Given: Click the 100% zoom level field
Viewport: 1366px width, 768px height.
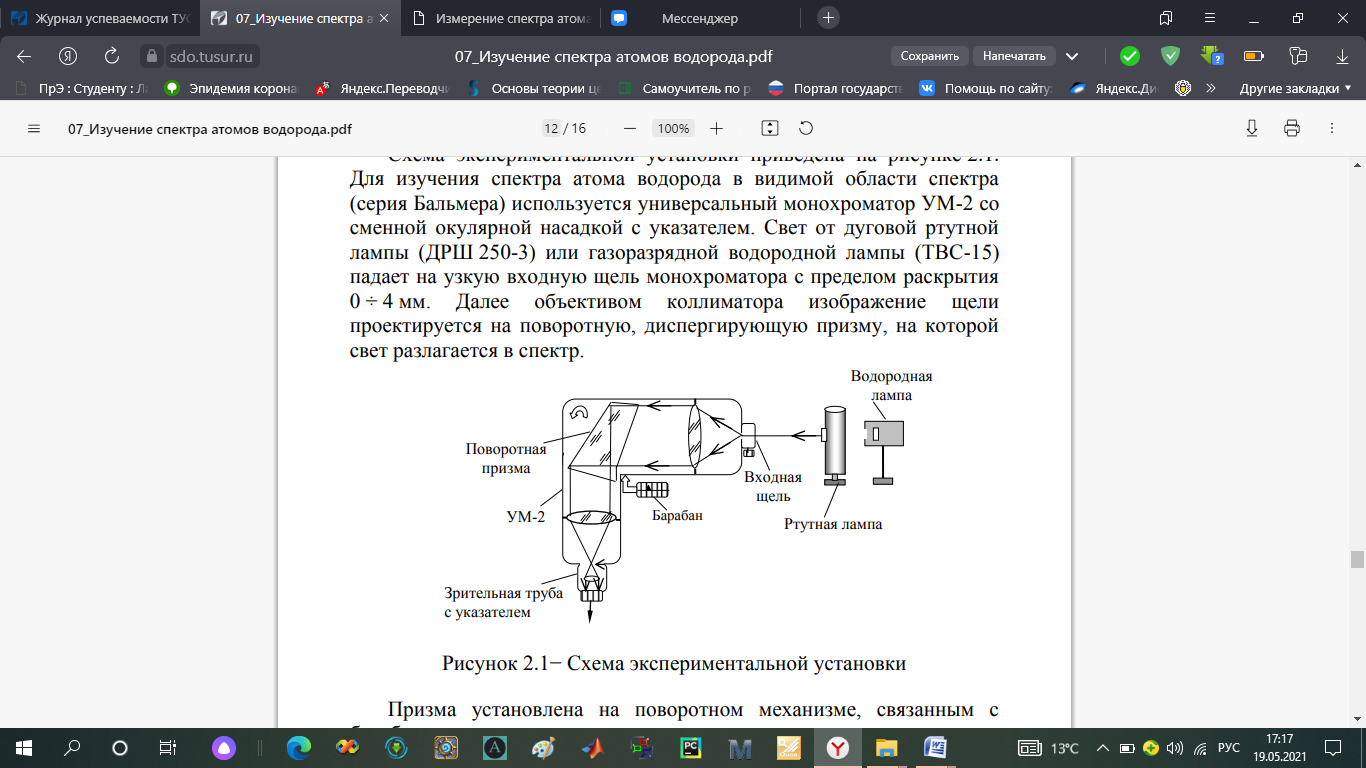Looking at the screenshot, I should [674, 129].
